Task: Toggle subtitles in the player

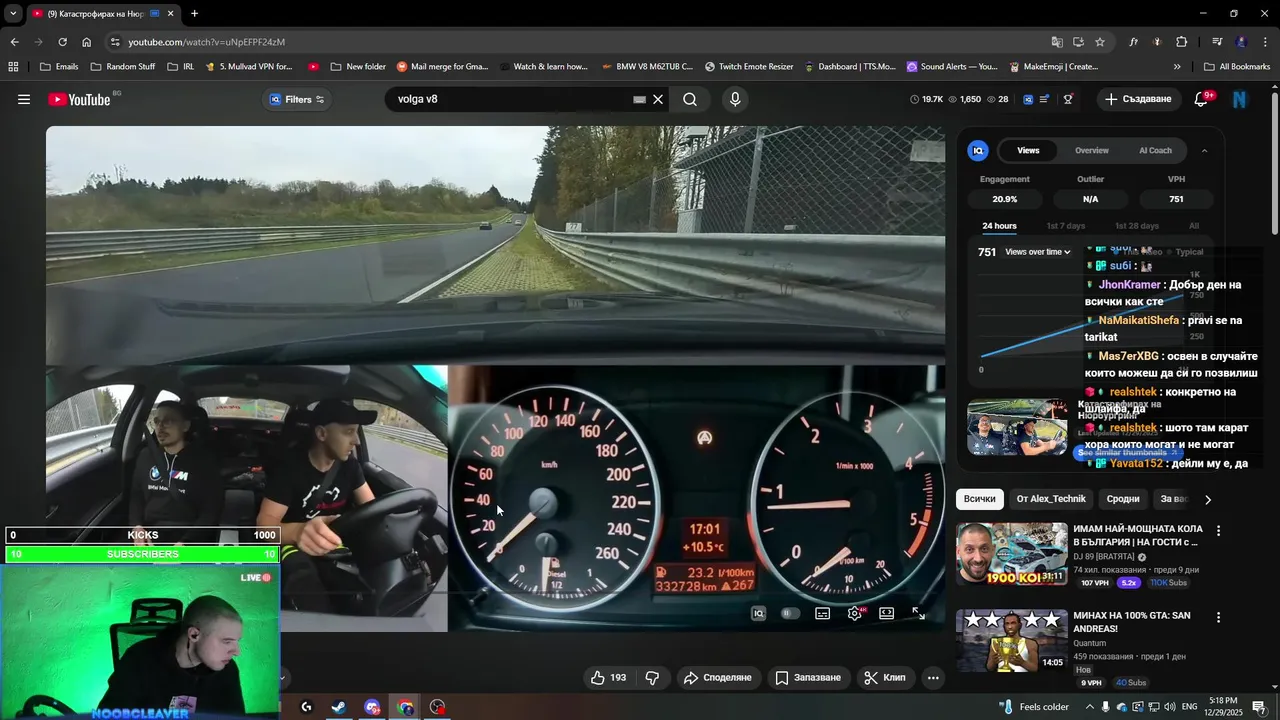Action: 822,613
